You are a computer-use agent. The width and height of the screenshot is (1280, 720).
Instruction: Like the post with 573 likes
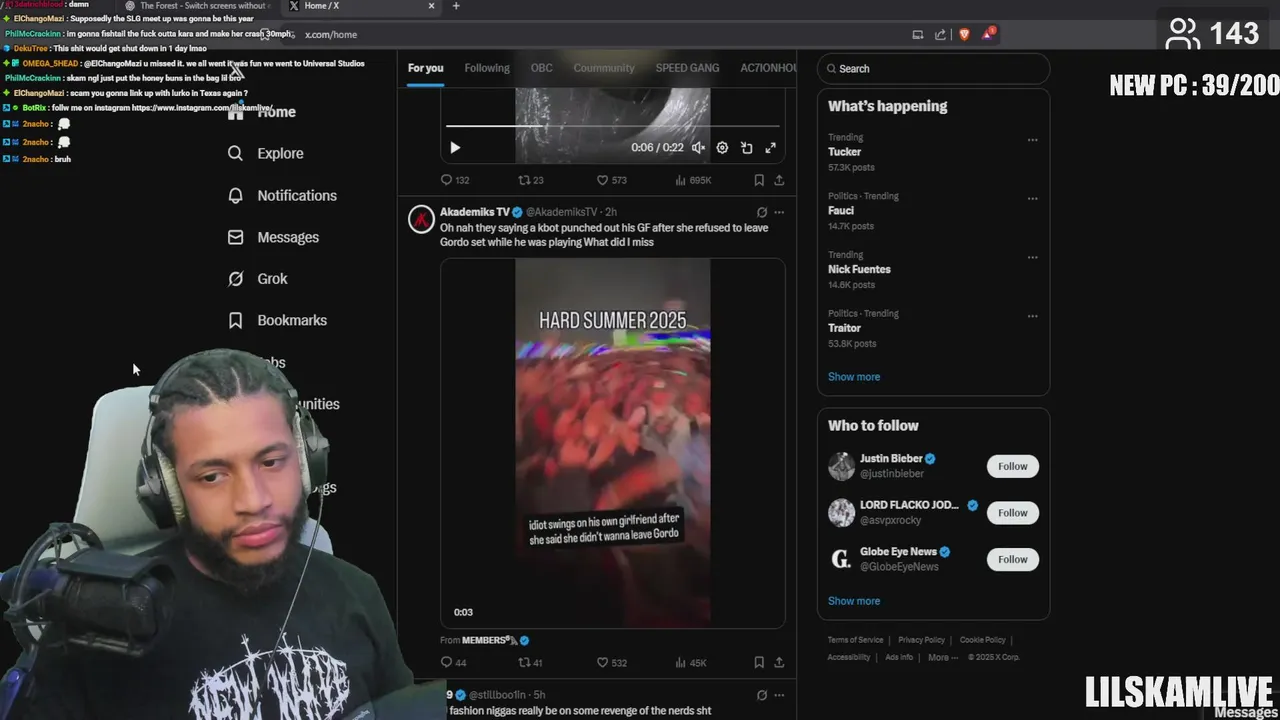[x=611, y=180]
